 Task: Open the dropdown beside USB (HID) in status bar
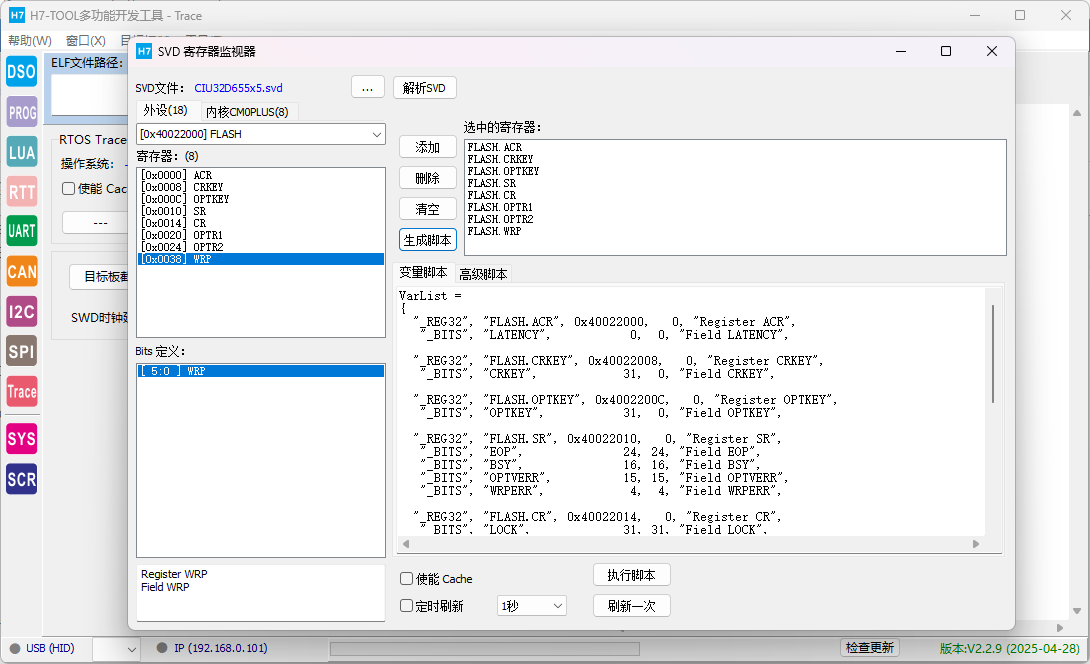(x=116, y=649)
